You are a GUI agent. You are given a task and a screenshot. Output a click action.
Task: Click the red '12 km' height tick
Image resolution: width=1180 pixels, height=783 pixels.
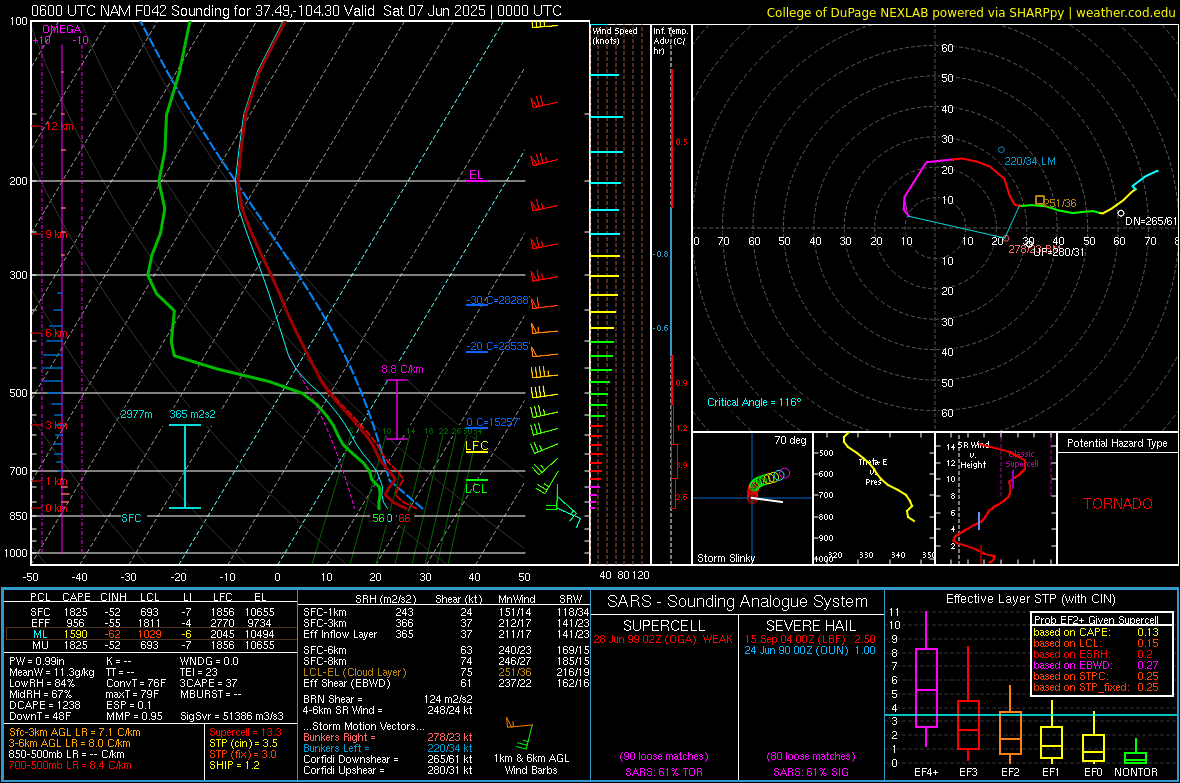pyautogui.click(x=58, y=126)
